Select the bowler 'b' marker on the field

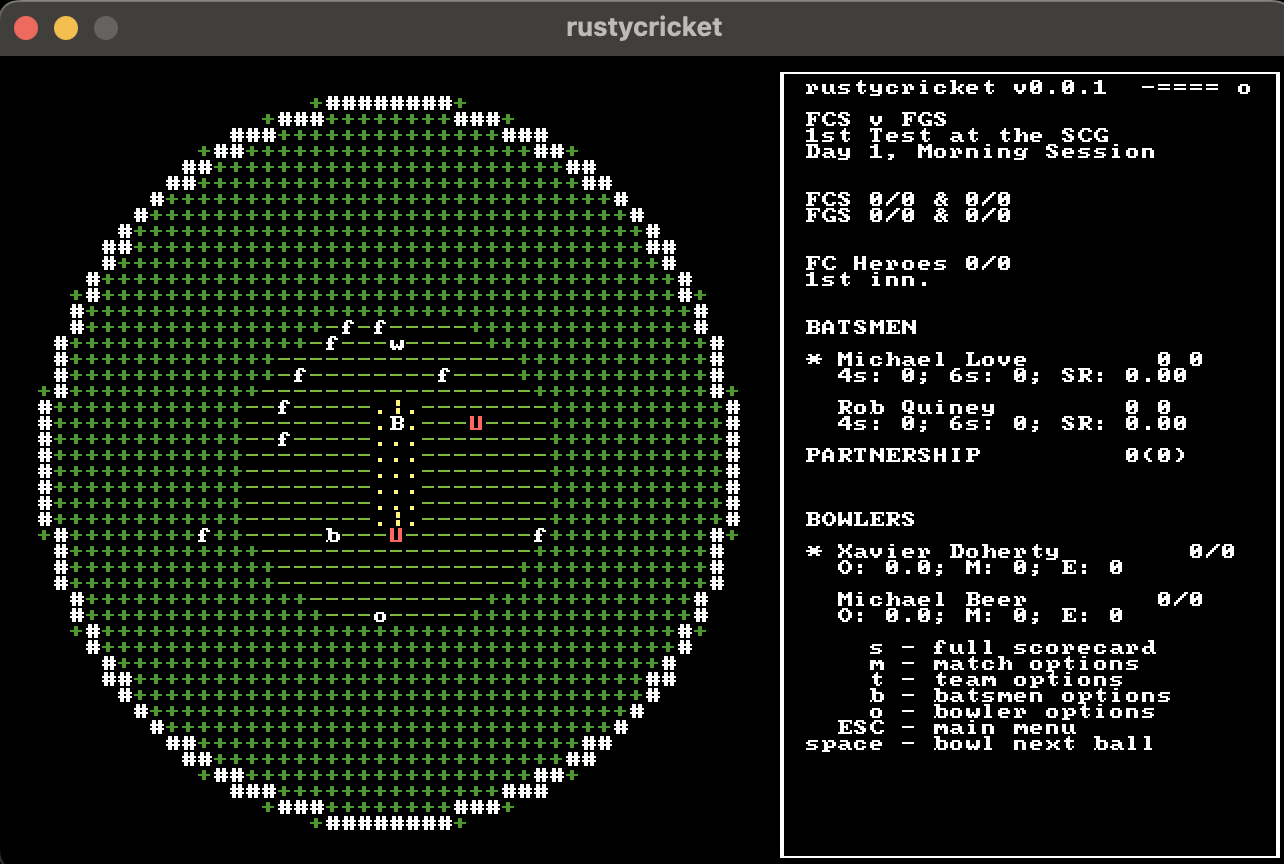coord(333,536)
